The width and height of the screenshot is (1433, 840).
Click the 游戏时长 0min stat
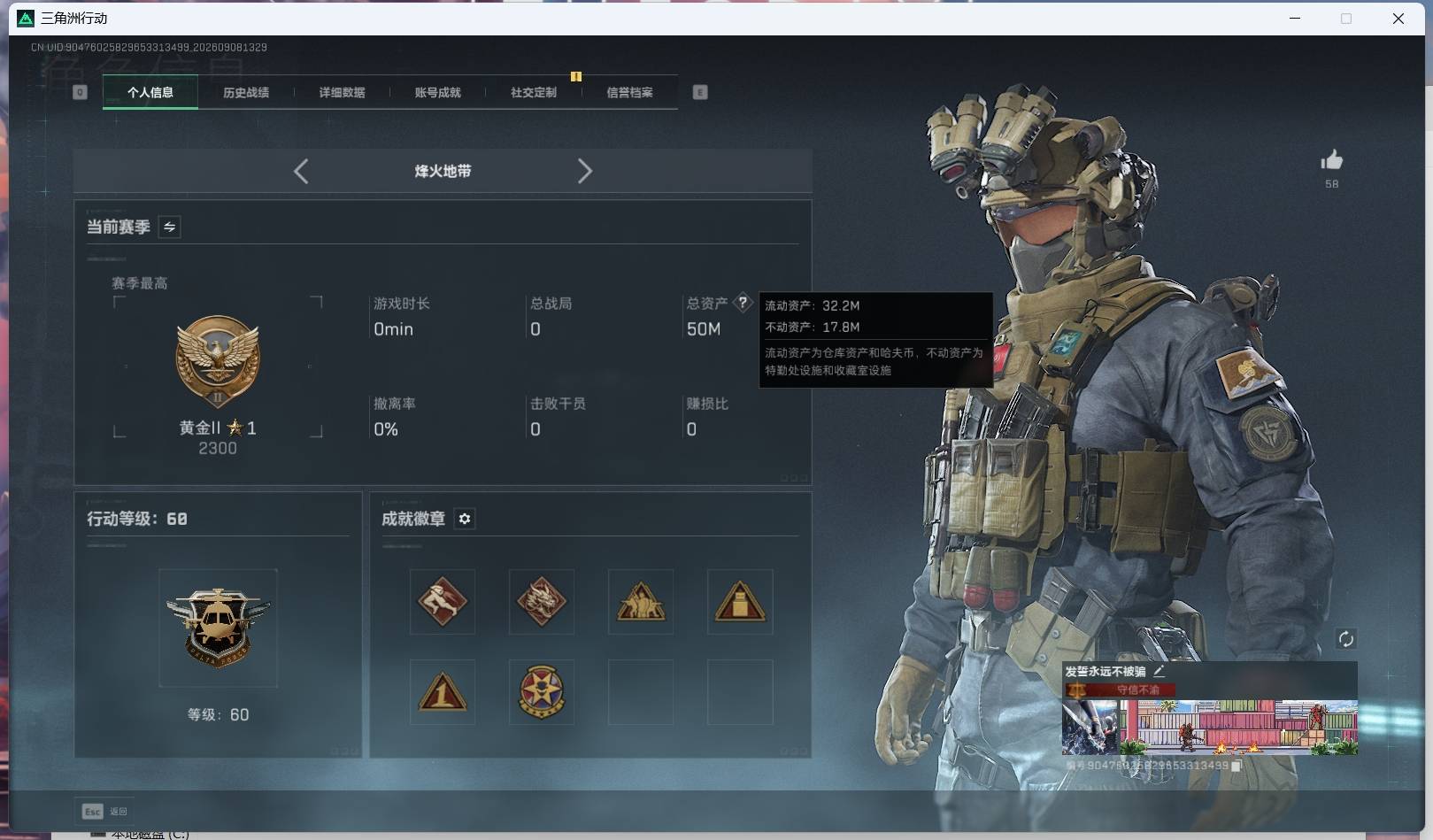402,317
